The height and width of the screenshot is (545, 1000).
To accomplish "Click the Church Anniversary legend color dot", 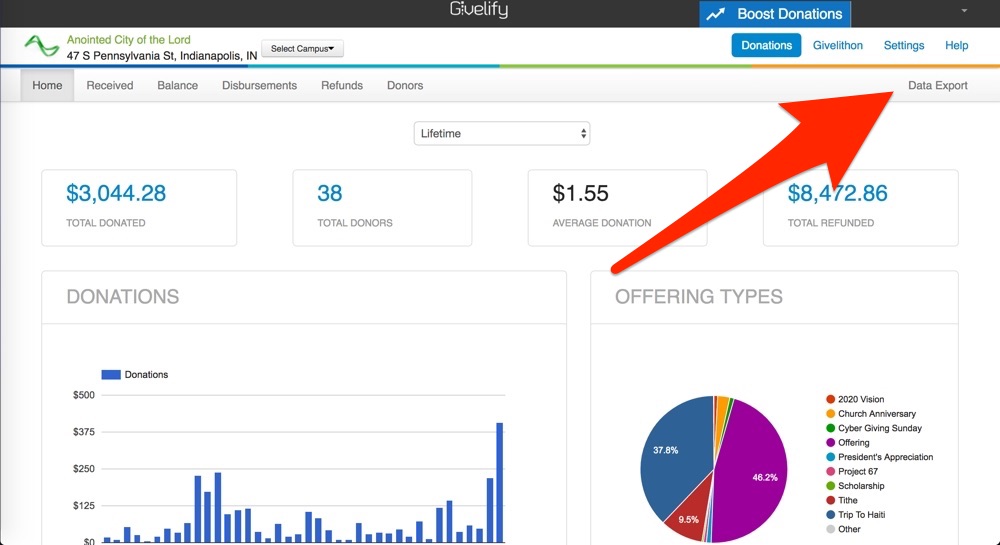I will pyautogui.click(x=830, y=414).
